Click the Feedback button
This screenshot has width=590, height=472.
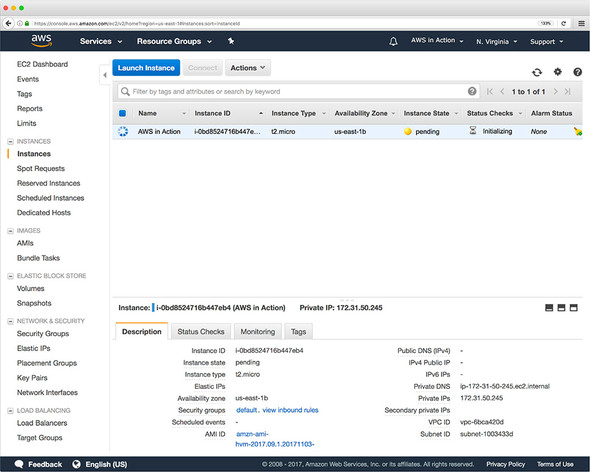pyautogui.click(x=38, y=464)
